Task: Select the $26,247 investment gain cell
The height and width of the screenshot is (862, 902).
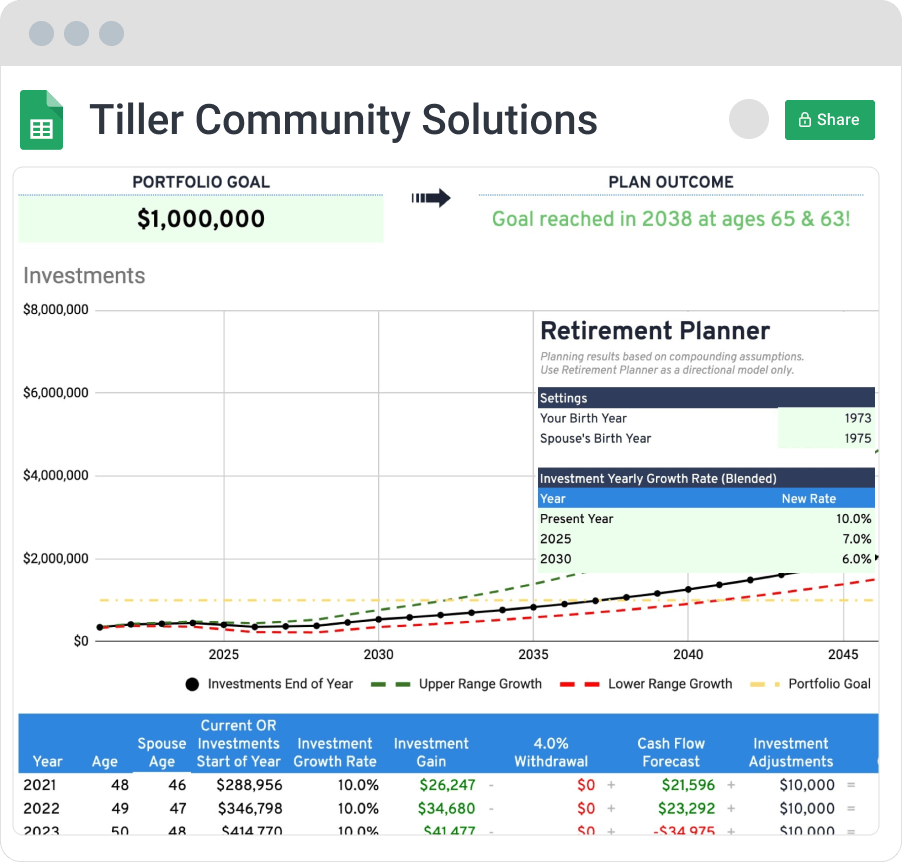Action: point(447,785)
